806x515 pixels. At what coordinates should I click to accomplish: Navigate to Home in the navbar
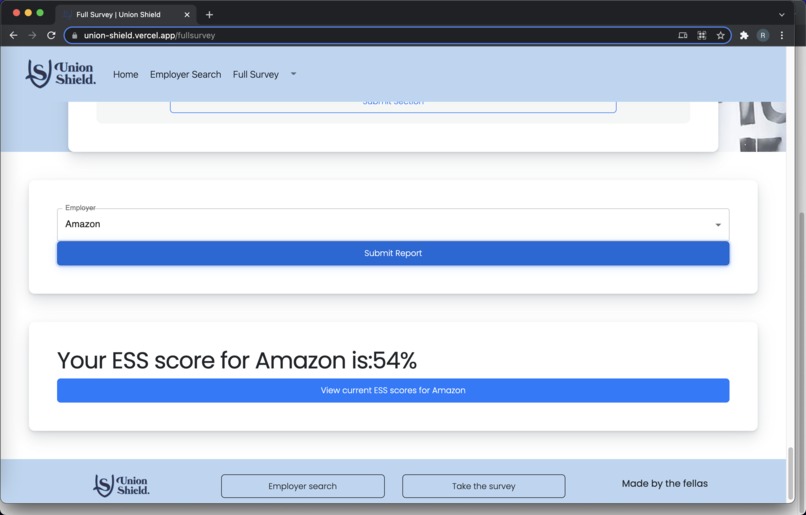pyautogui.click(x=125, y=75)
